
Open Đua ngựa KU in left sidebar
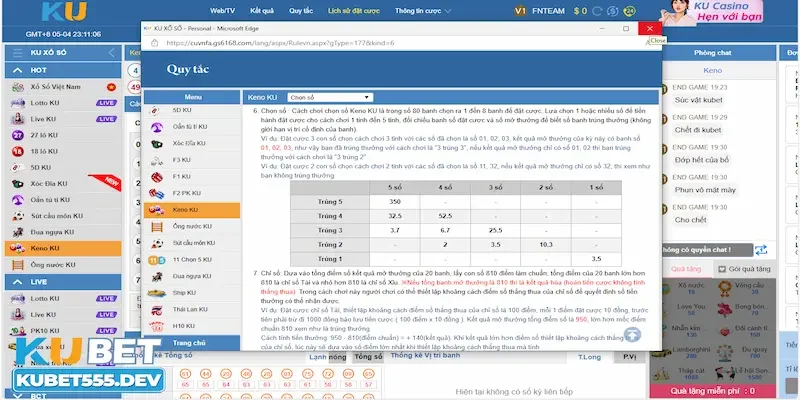pyautogui.click(x=63, y=232)
